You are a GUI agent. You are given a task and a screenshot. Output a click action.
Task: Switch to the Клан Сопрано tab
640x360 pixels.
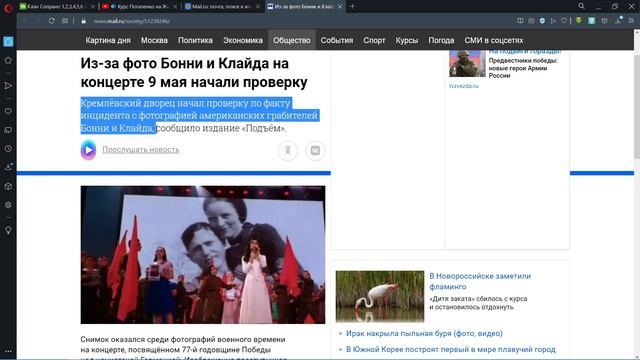[x=57, y=7]
